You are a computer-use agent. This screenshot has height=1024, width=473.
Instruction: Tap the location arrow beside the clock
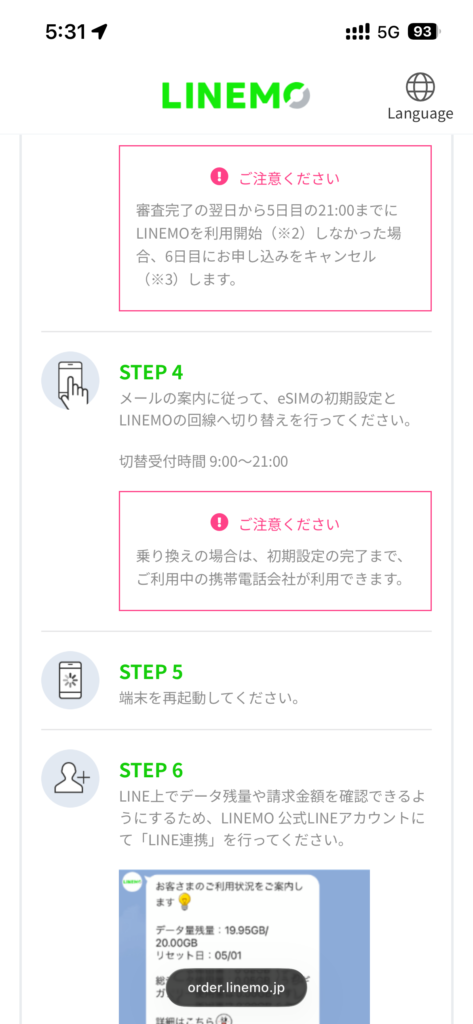pyautogui.click(x=99, y=31)
